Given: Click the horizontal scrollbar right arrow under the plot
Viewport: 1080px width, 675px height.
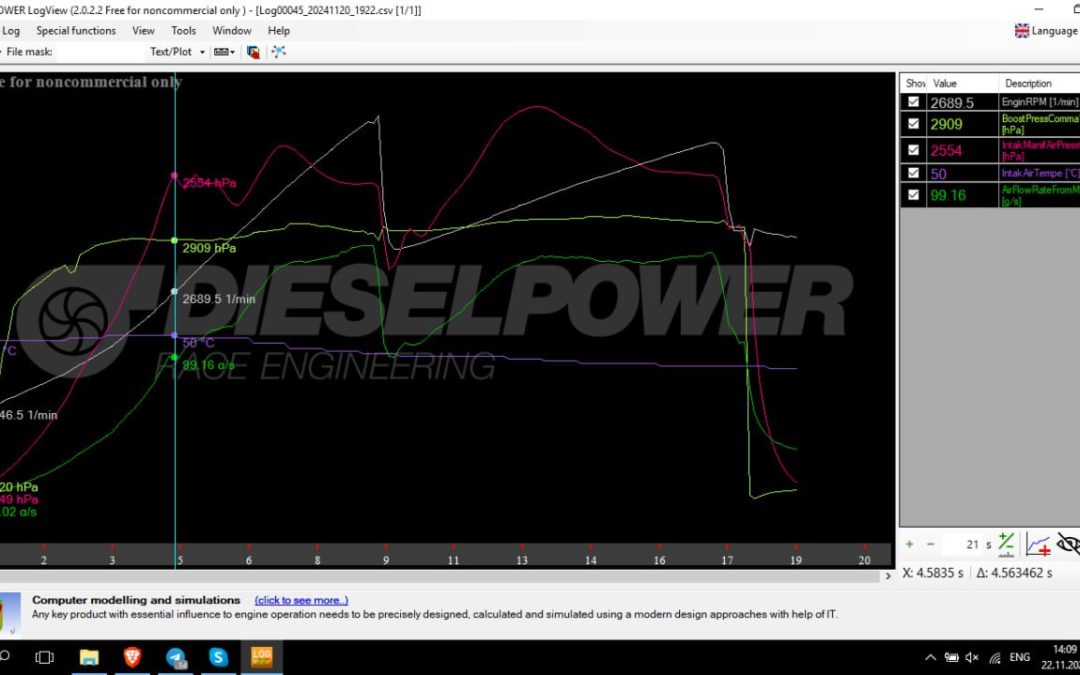Looking at the screenshot, I should (889, 576).
